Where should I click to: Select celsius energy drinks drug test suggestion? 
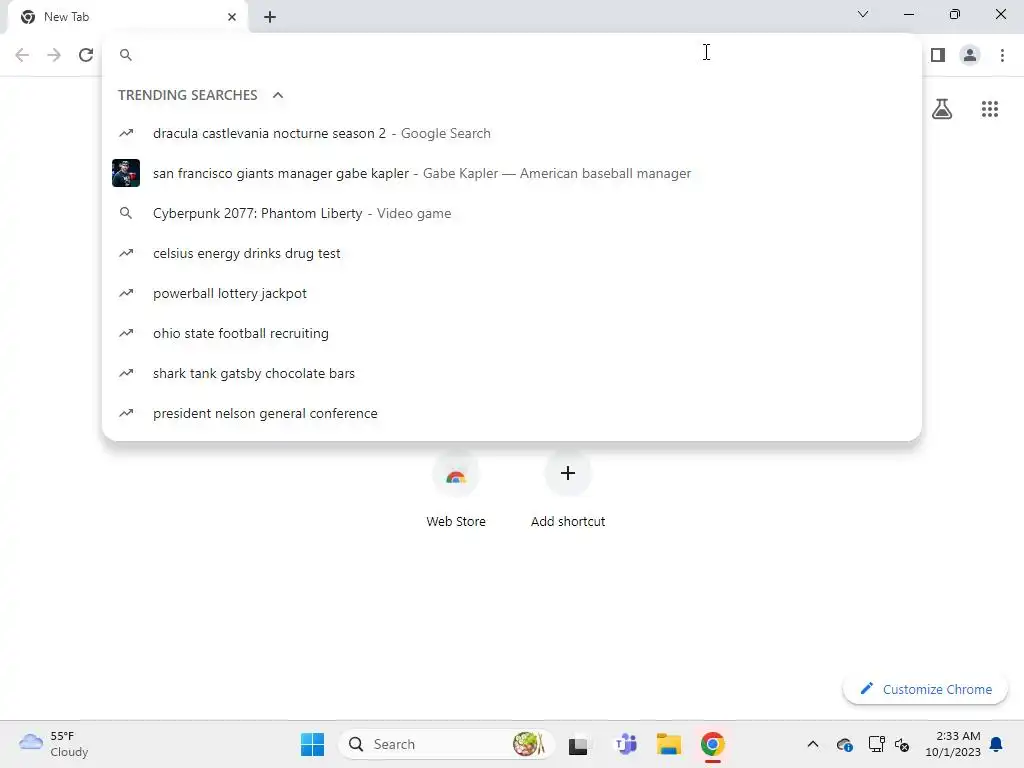tap(511, 253)
